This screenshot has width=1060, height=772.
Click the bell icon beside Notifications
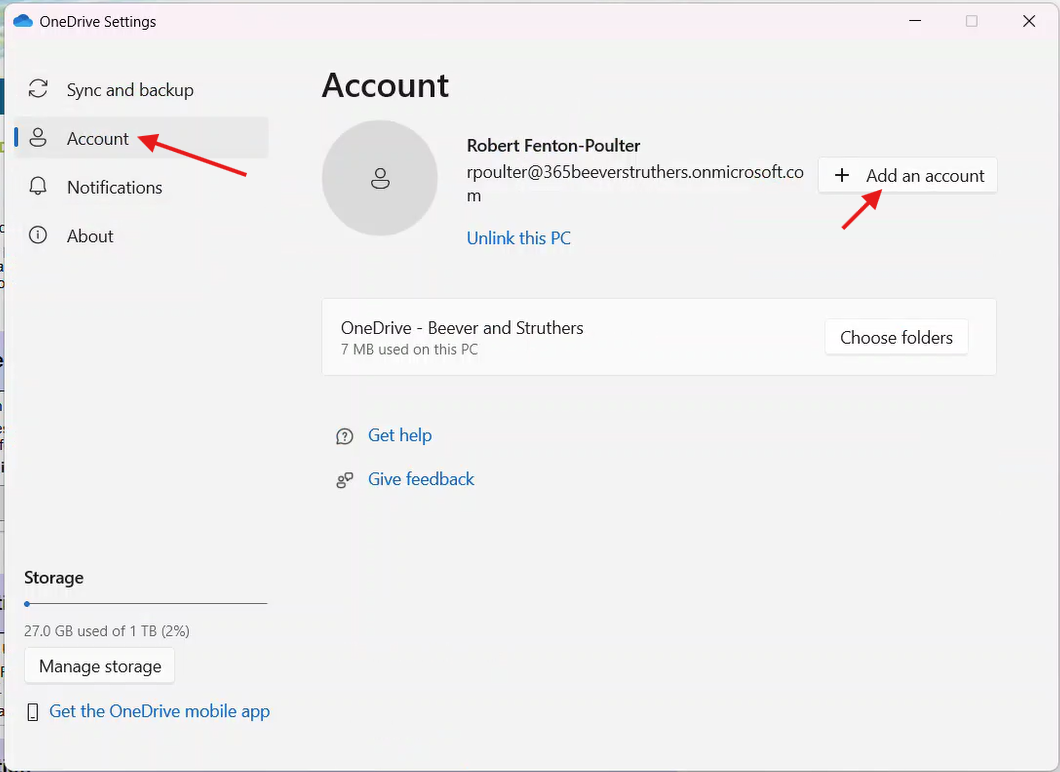(38, 187)
